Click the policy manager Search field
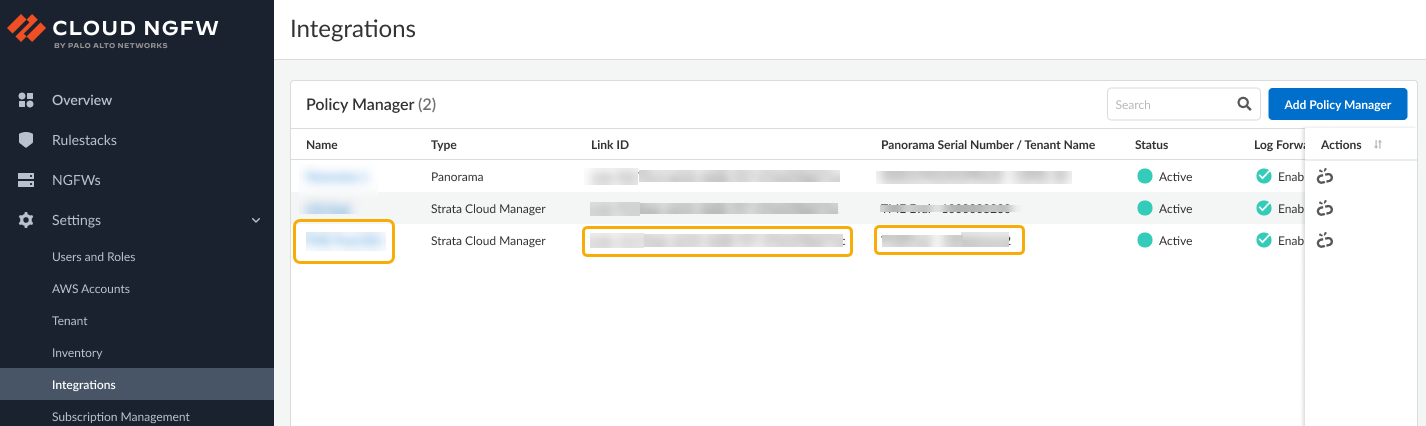This screenshot has width=1426, height=426. (1170, 104)
